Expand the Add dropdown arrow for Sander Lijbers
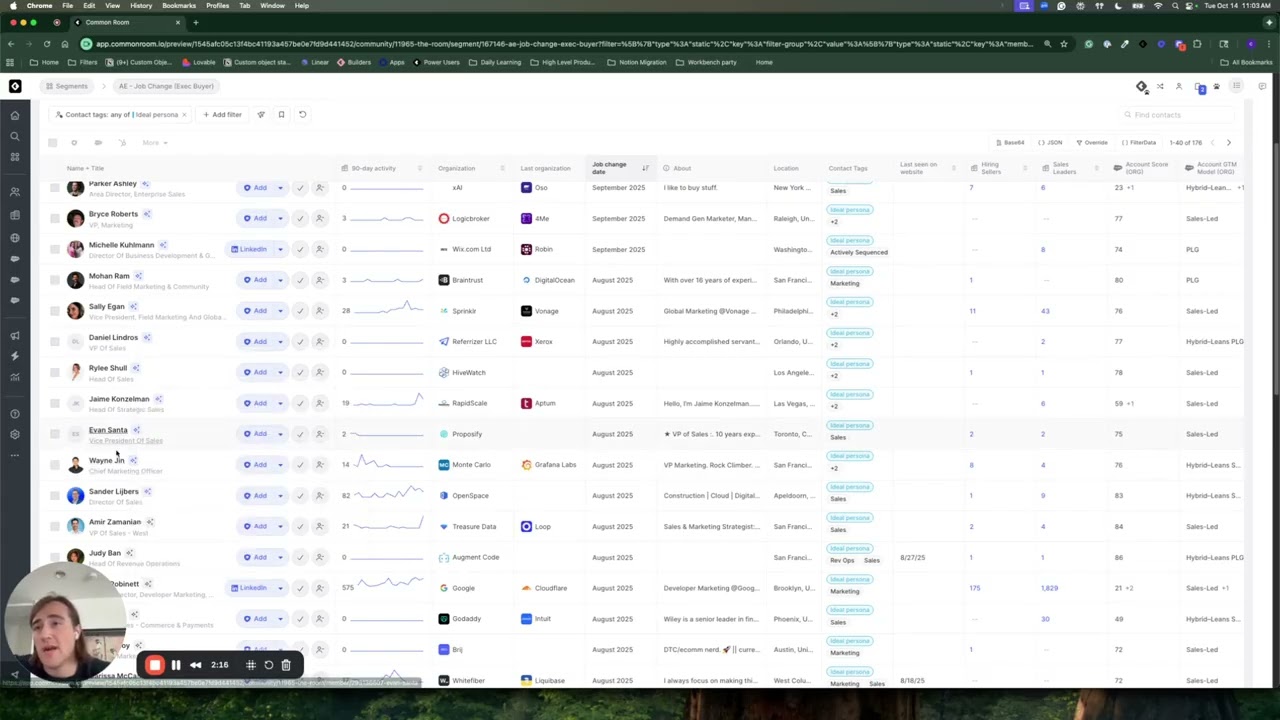1280x720 pixels. [x=280, y=496]
